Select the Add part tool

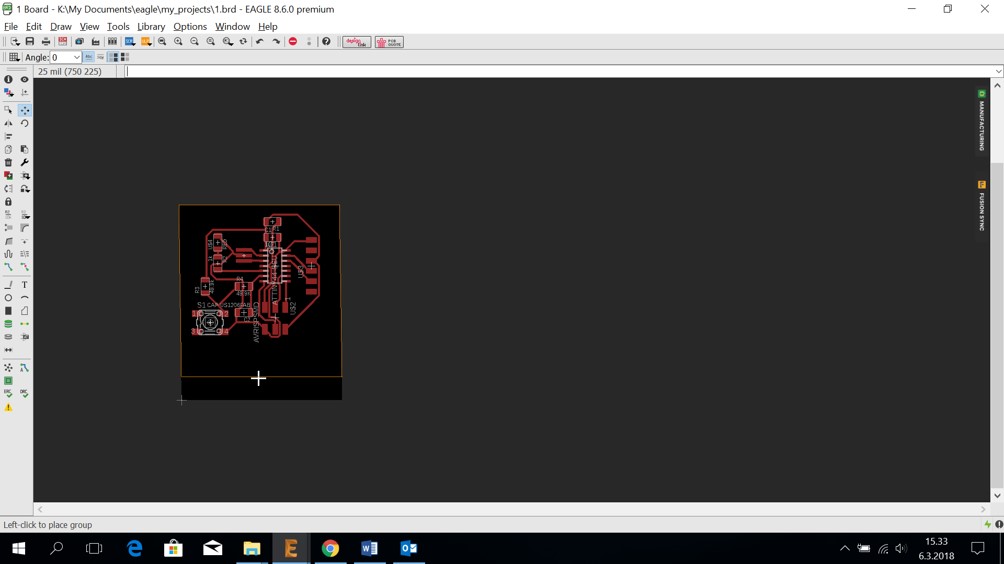tap(8, 175)
